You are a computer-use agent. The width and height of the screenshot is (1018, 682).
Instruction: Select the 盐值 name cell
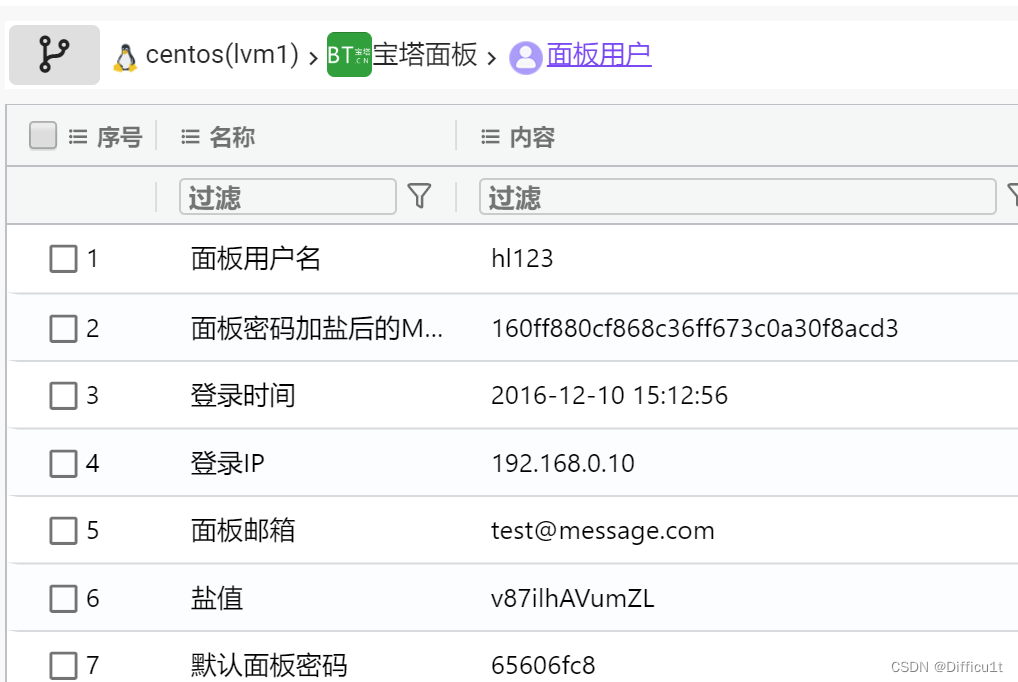click(x=217, y=598)
